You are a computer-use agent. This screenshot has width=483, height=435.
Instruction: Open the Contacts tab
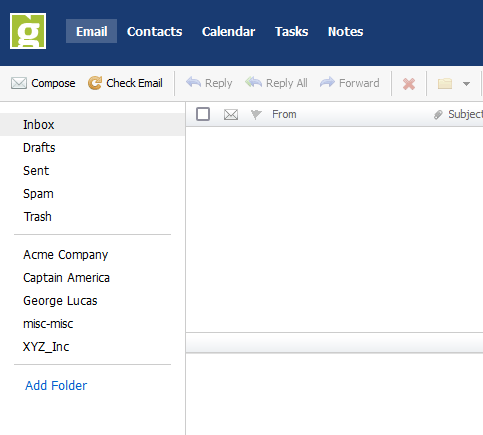click(x=154, y=31)
